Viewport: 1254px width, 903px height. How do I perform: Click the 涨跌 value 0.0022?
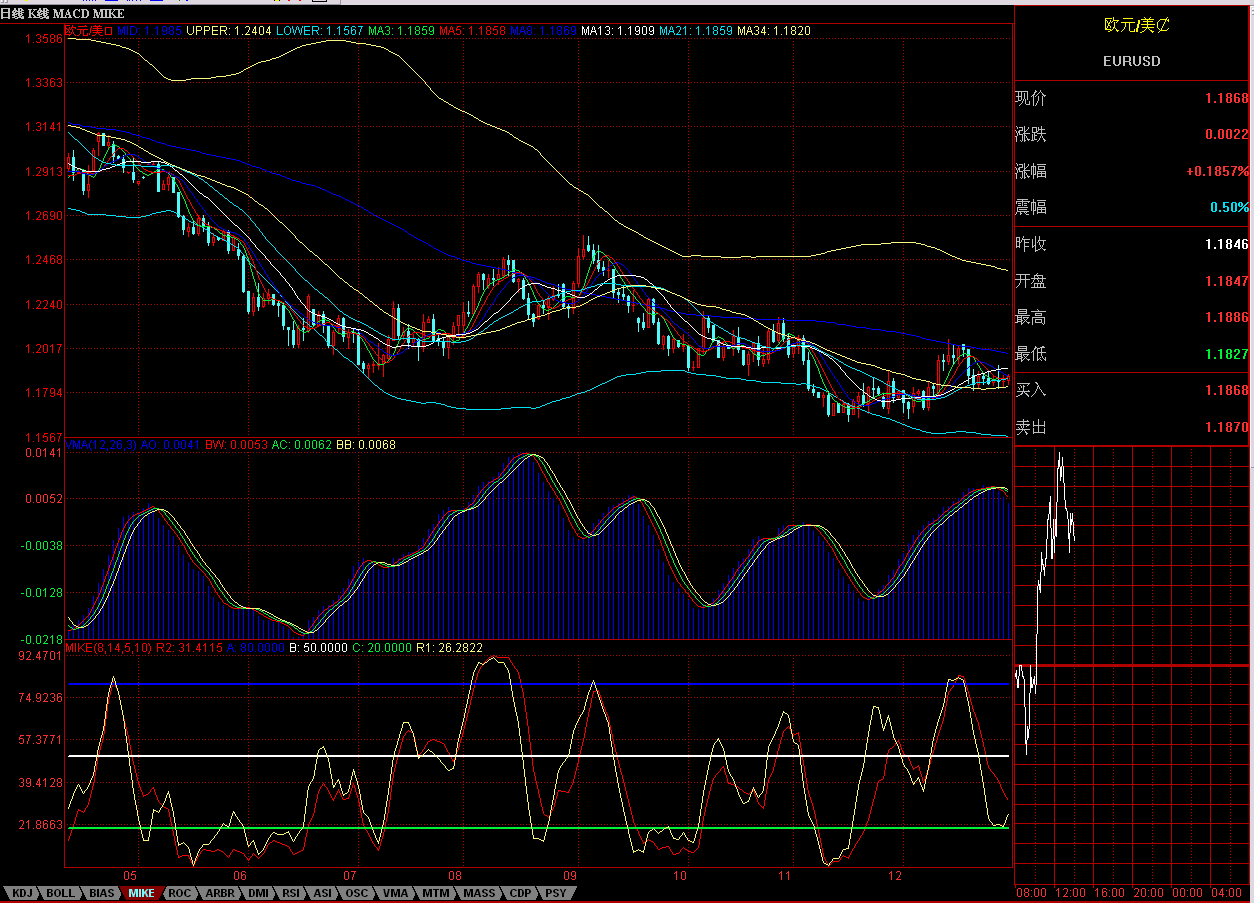coord(1226,135)
